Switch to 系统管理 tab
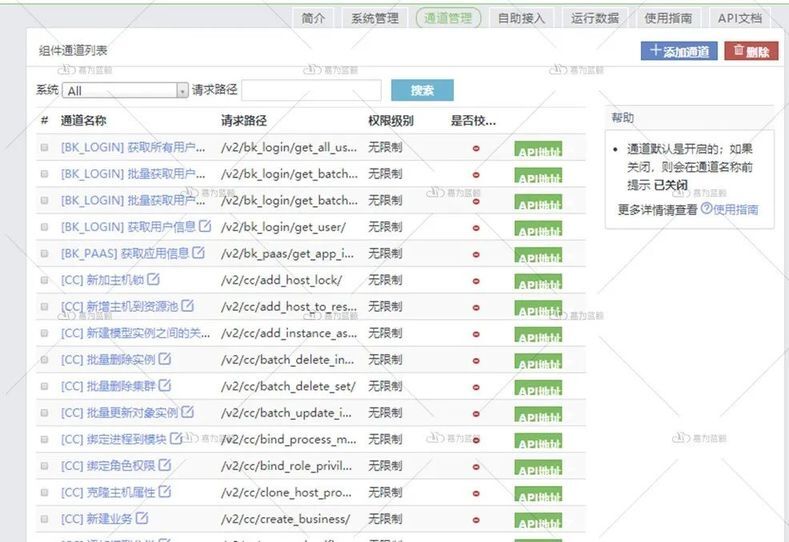Image resolution: width=789 pixels, height=542 pixels. (374, 18)
